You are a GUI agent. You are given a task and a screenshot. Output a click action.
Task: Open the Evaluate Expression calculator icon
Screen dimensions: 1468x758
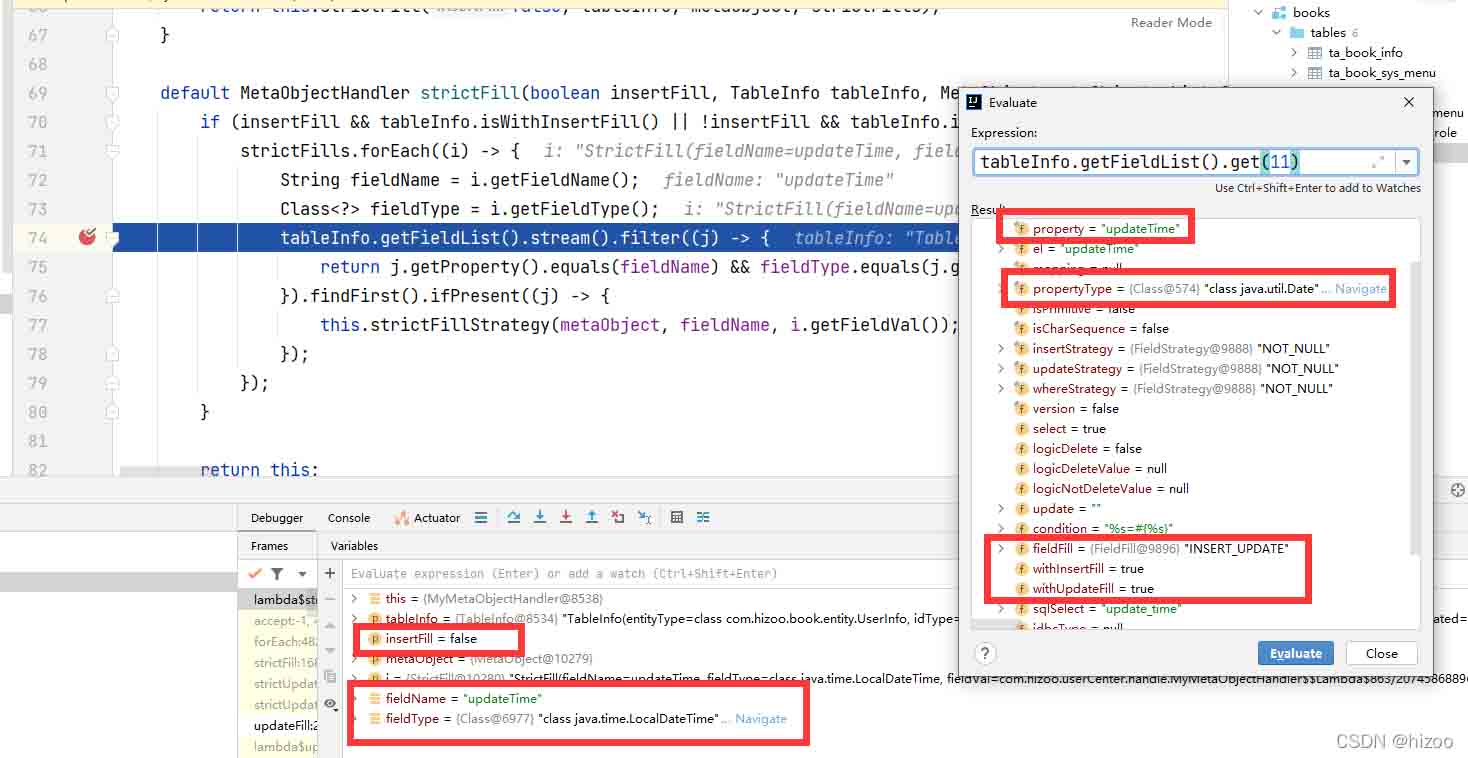(x=677, y=517)
